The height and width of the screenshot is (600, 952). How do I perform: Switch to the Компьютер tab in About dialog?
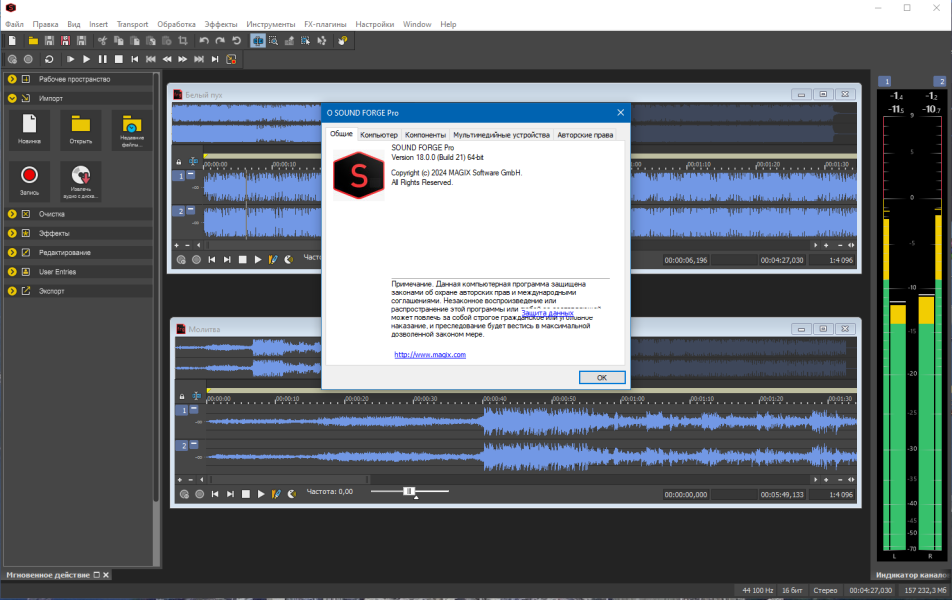[x=379, y=135]
